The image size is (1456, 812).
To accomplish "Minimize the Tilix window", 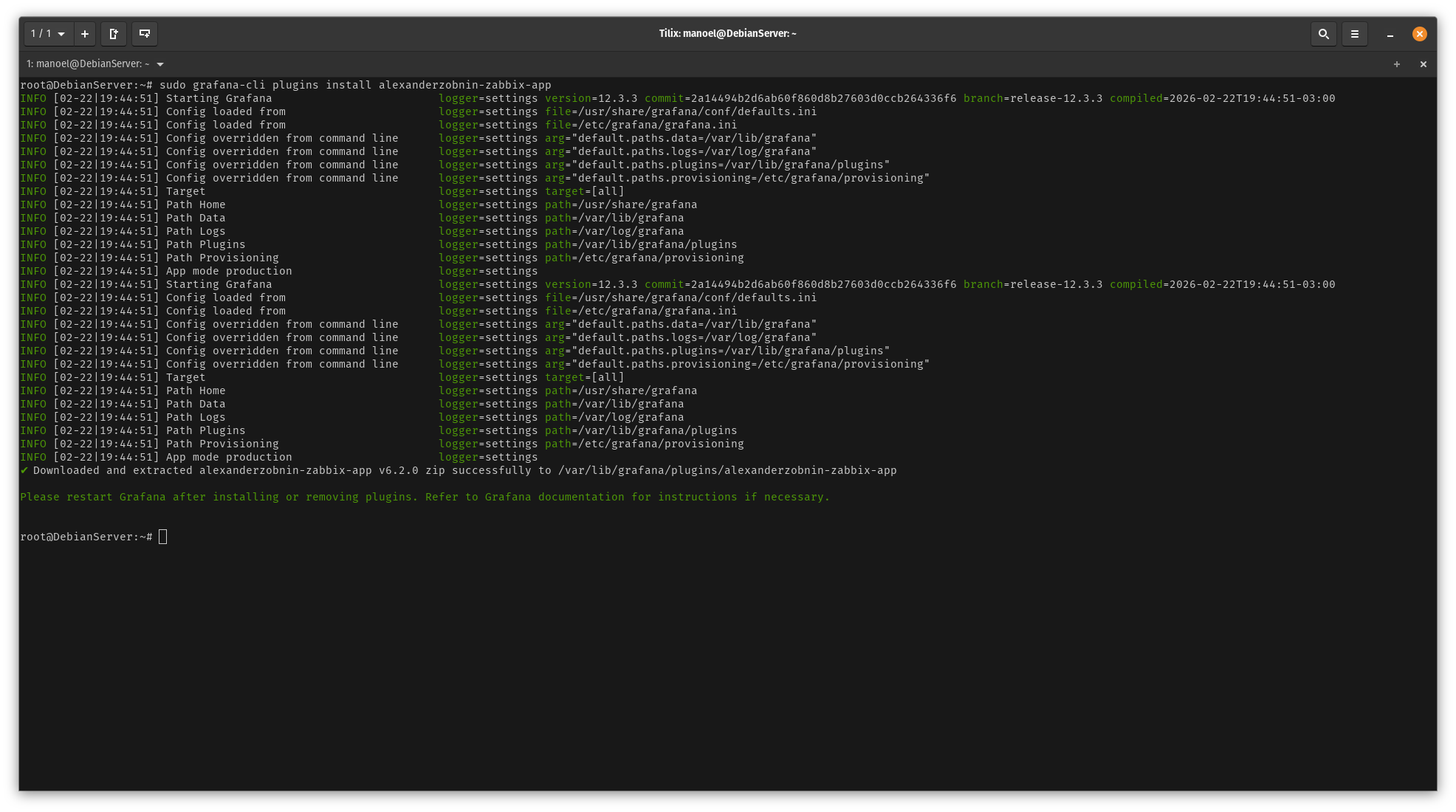I will point(1390,34).
